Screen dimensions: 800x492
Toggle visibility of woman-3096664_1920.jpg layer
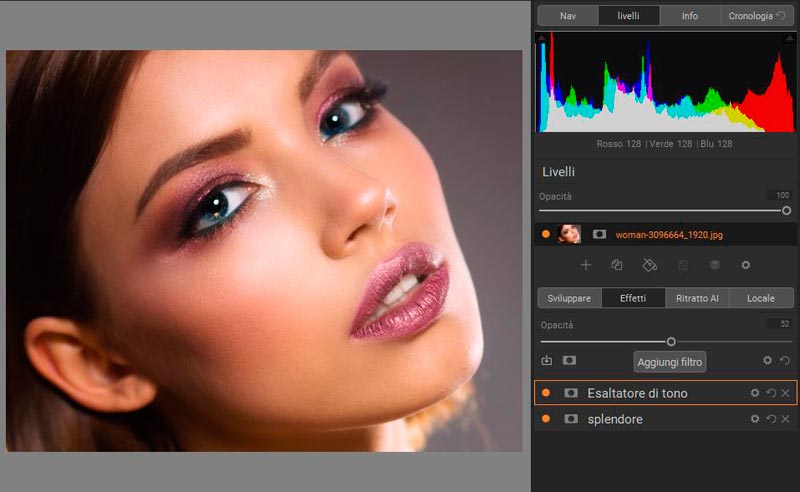pyautogui.click(x=546, y=234)
